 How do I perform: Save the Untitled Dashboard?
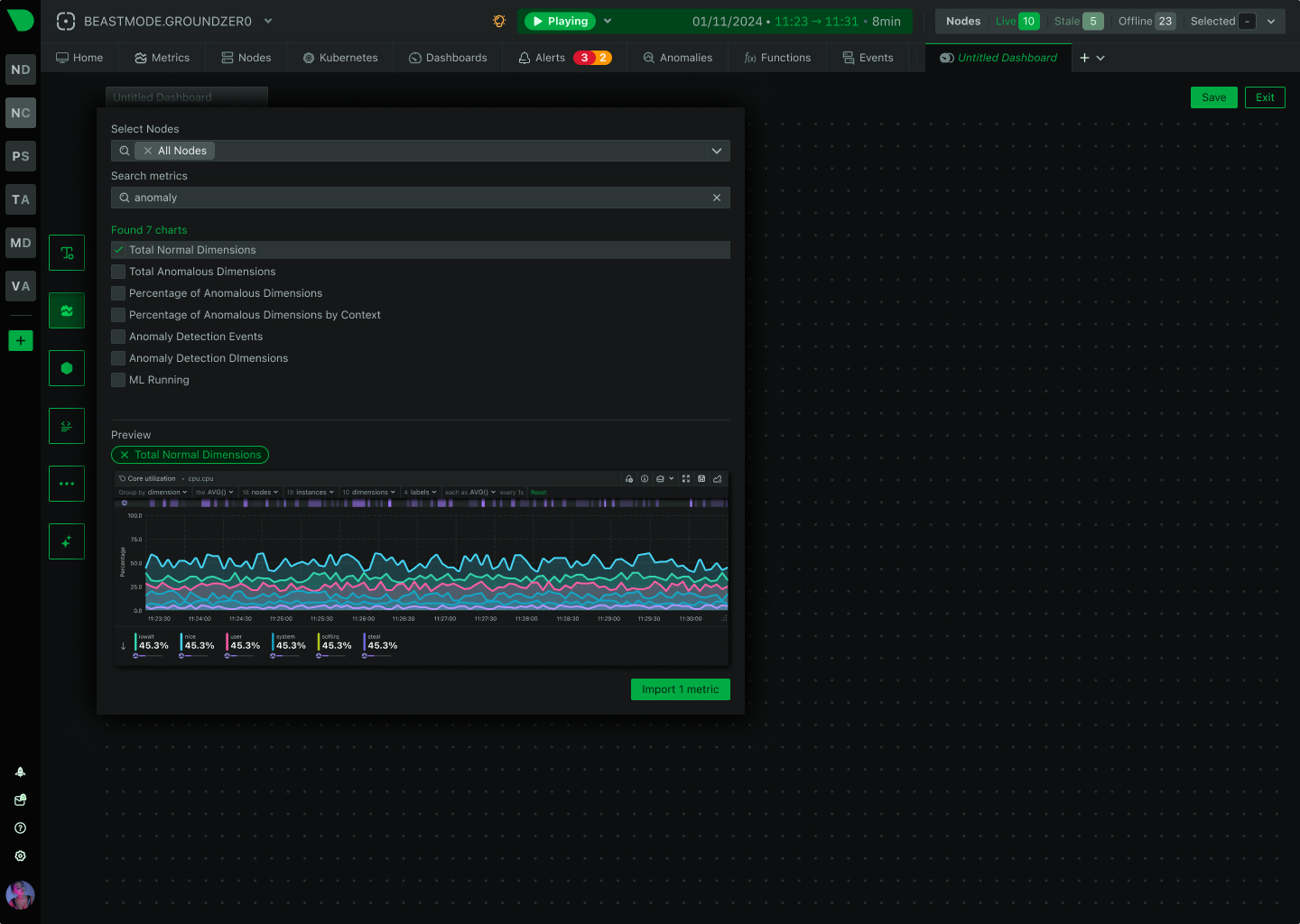point(1213,97)
